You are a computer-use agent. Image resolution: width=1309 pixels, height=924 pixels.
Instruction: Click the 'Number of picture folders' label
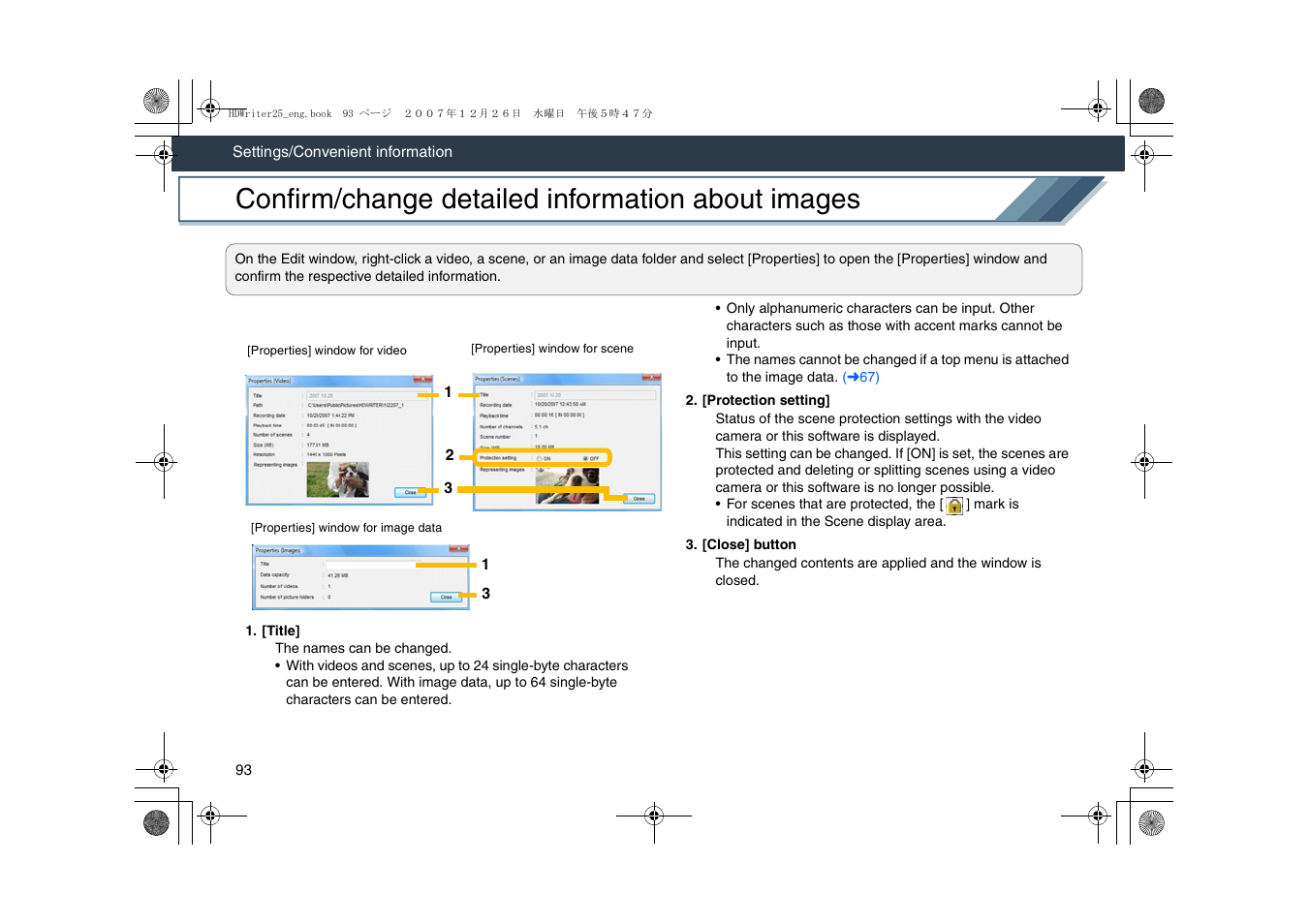287,597
